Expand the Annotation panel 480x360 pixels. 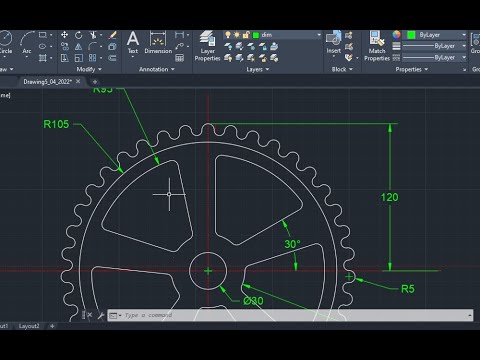click(156, 69)
